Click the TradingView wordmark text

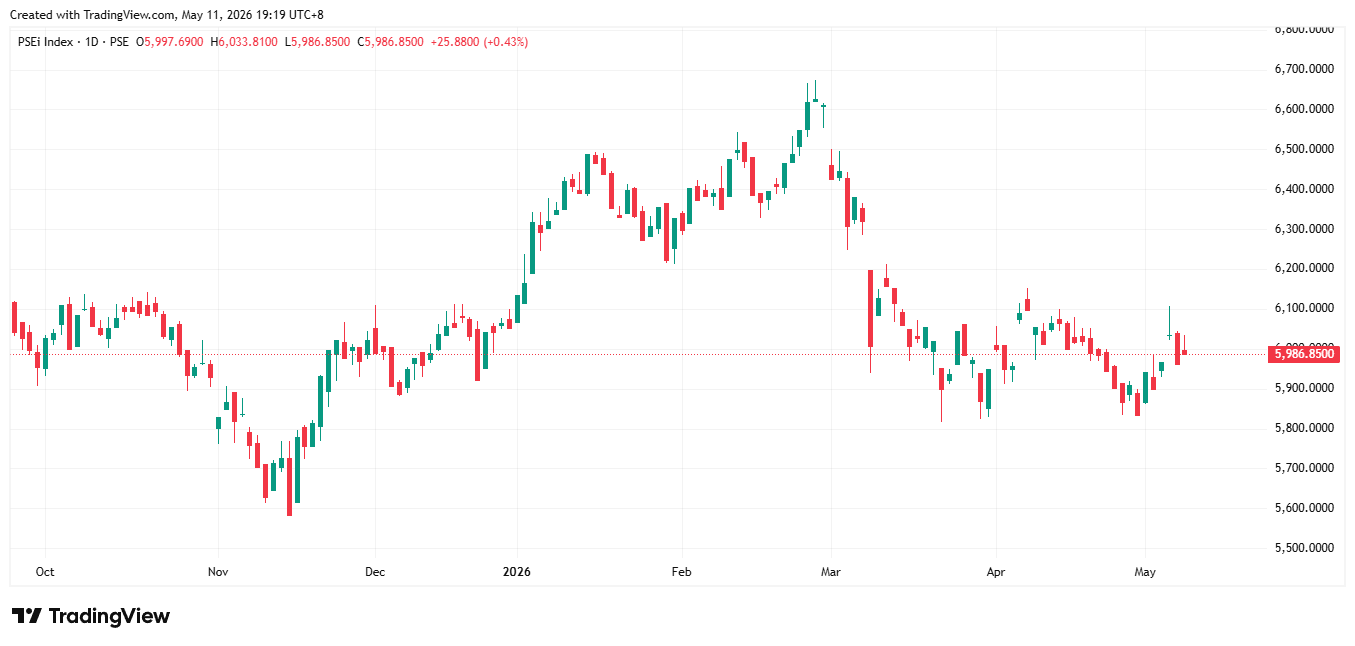(x=109, y=616)
